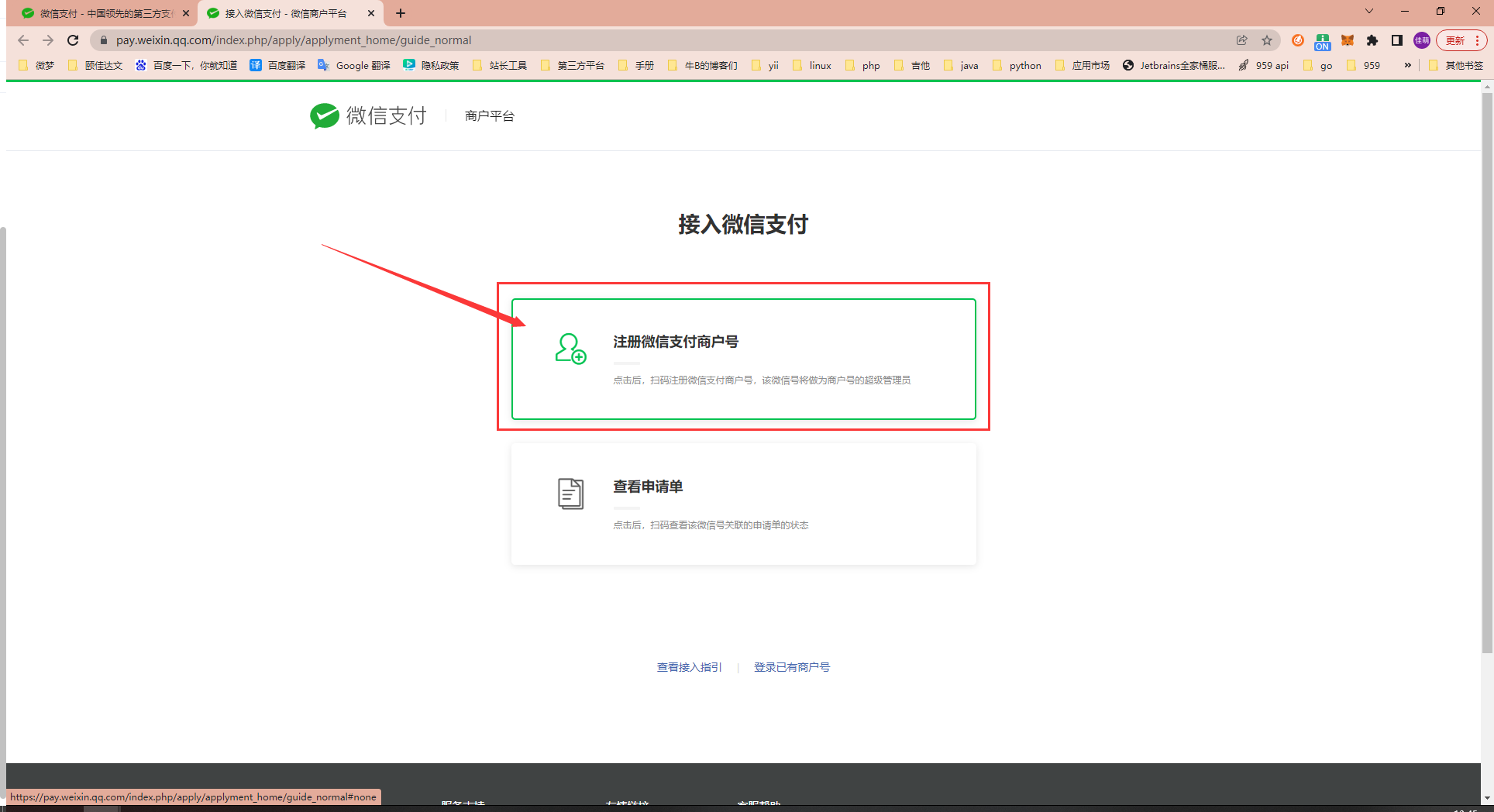Open 百度翻译 bookmark
The width and height of the screenshot is (1494, 812).
pos(277,65)
